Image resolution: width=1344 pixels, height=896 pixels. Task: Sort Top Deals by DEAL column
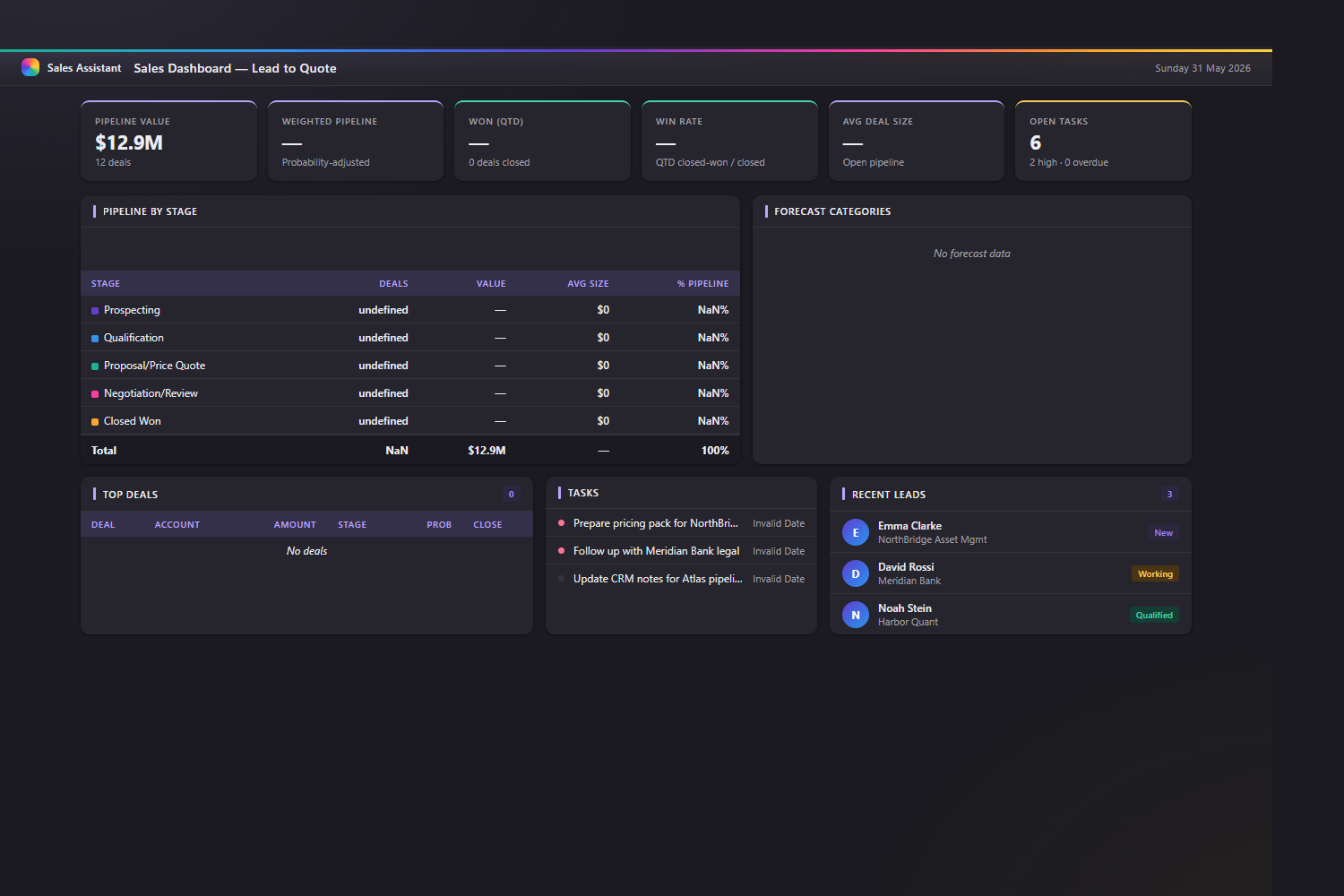pos(103,524)
